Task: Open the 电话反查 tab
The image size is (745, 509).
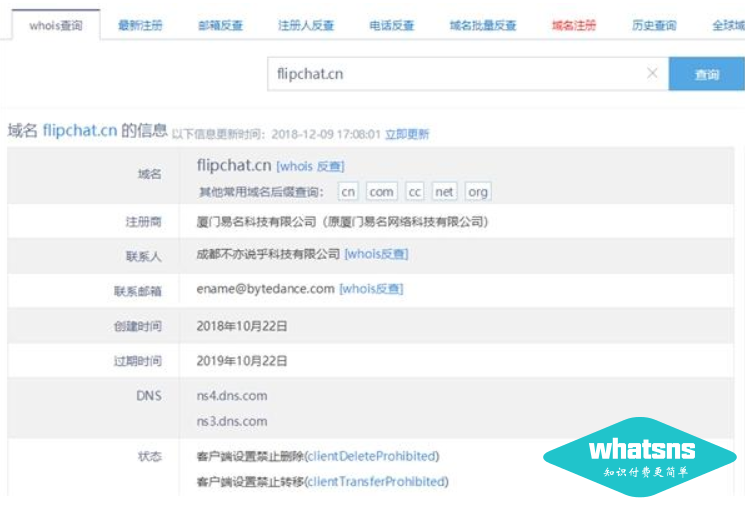Action: [392, 25]
